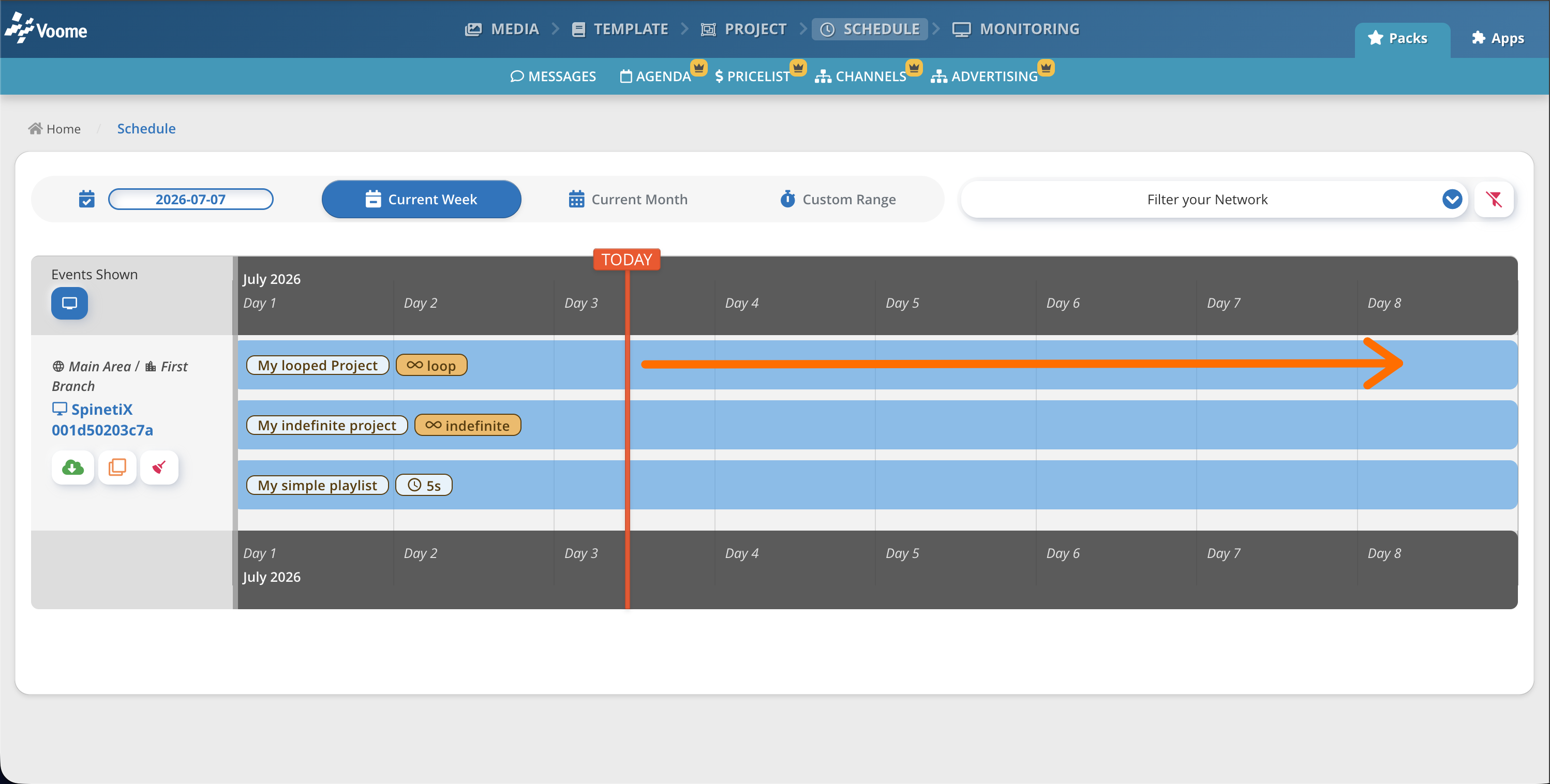Click the crown badge on AGENDA
This screenshot has width=1550, height=784.
click(698, 67)
